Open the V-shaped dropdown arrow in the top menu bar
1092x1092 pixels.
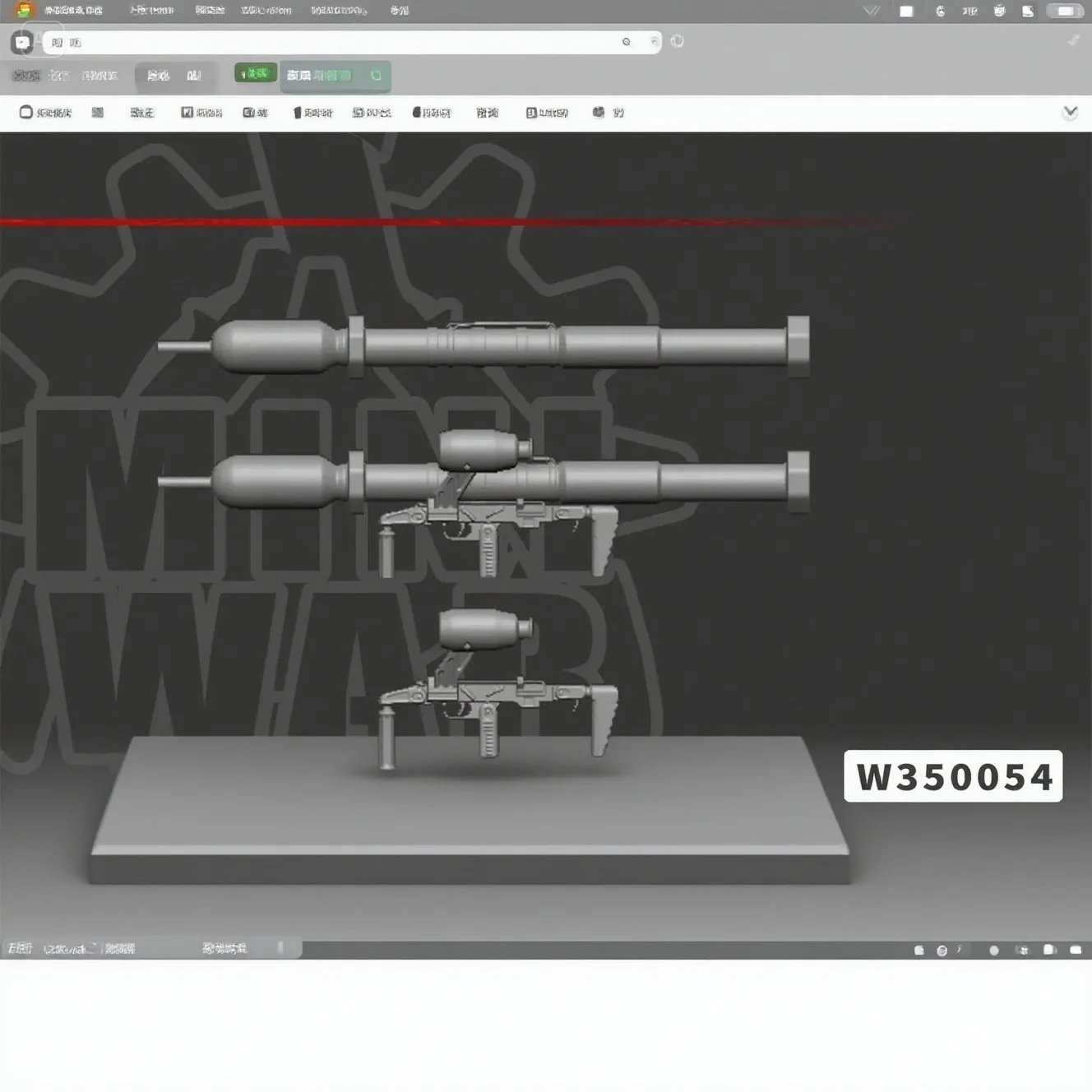click(x=871, y=12)
